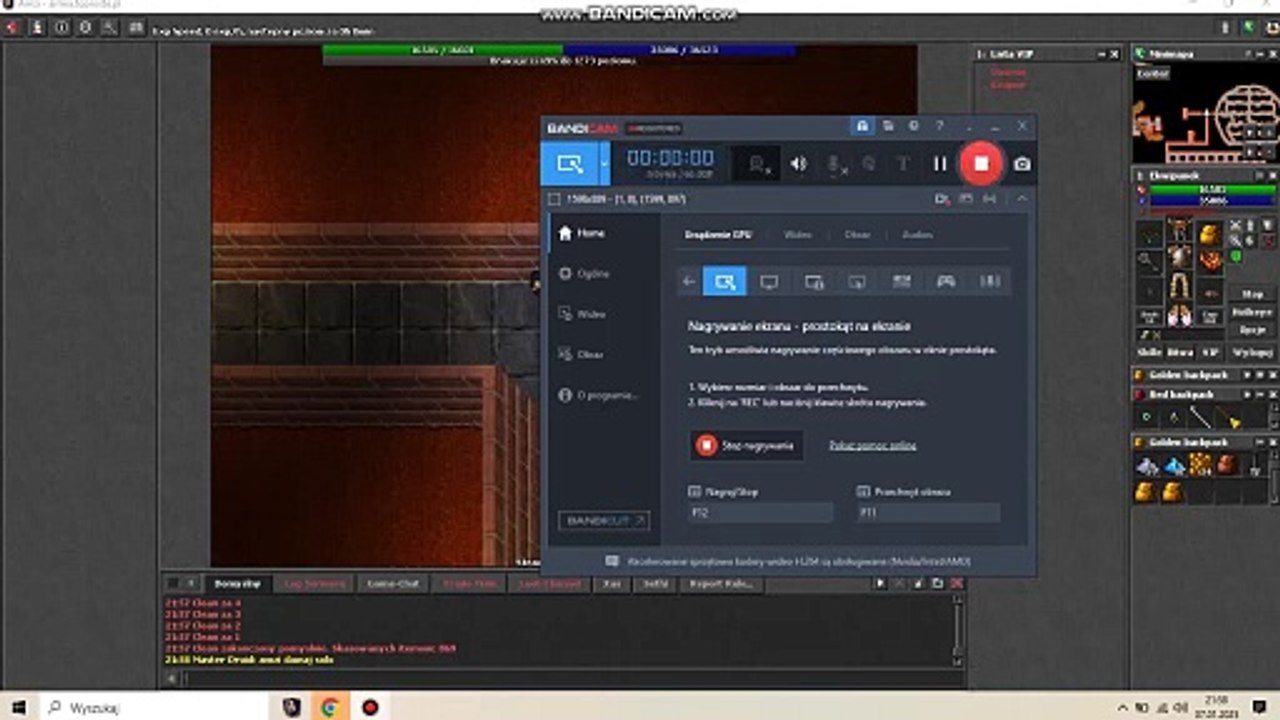Switch to the Obraz tab in Home
This screenshot has width=1280, height=720.
857,235
